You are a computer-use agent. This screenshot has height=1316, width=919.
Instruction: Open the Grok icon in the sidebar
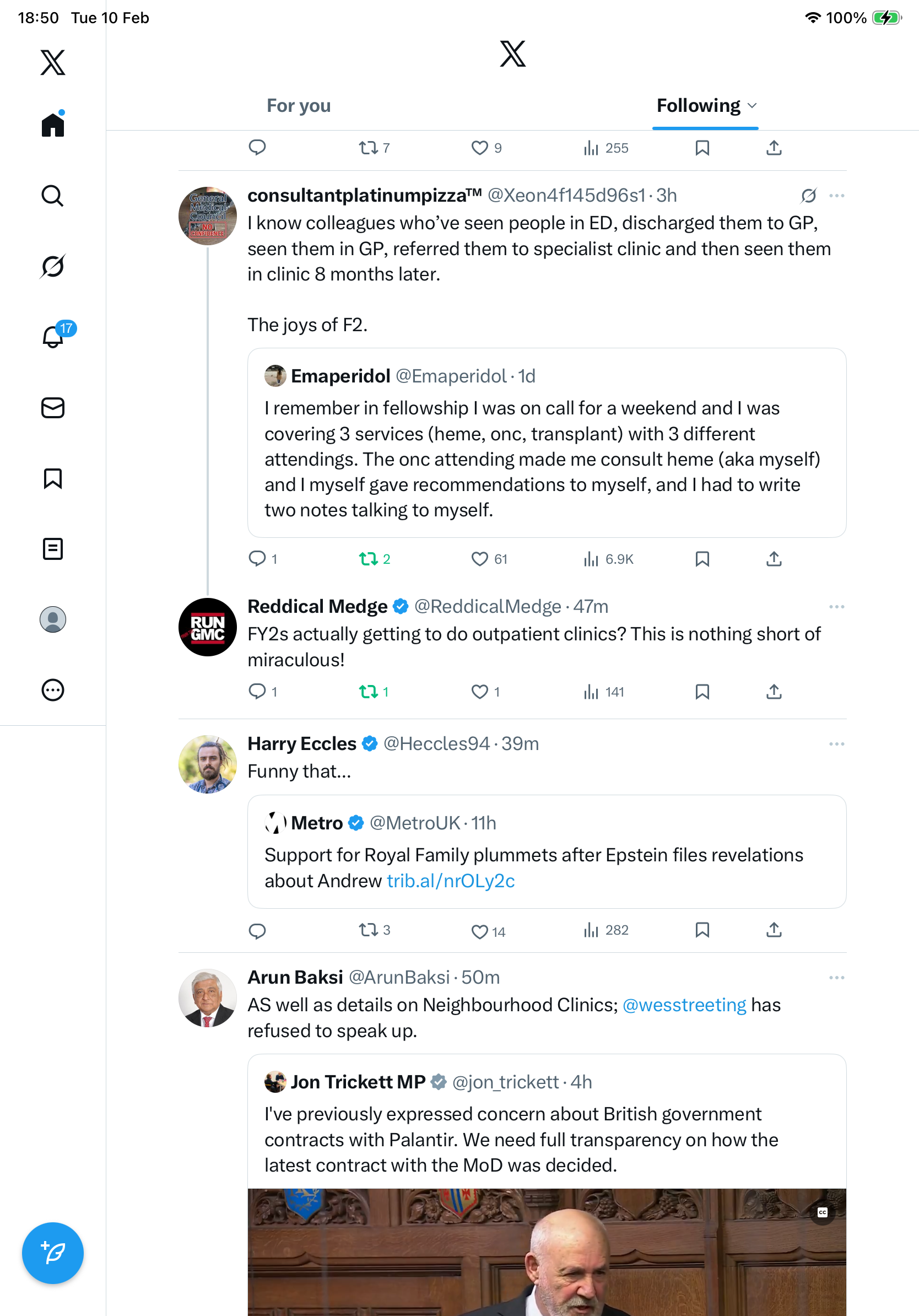click(x=53, y=266)
